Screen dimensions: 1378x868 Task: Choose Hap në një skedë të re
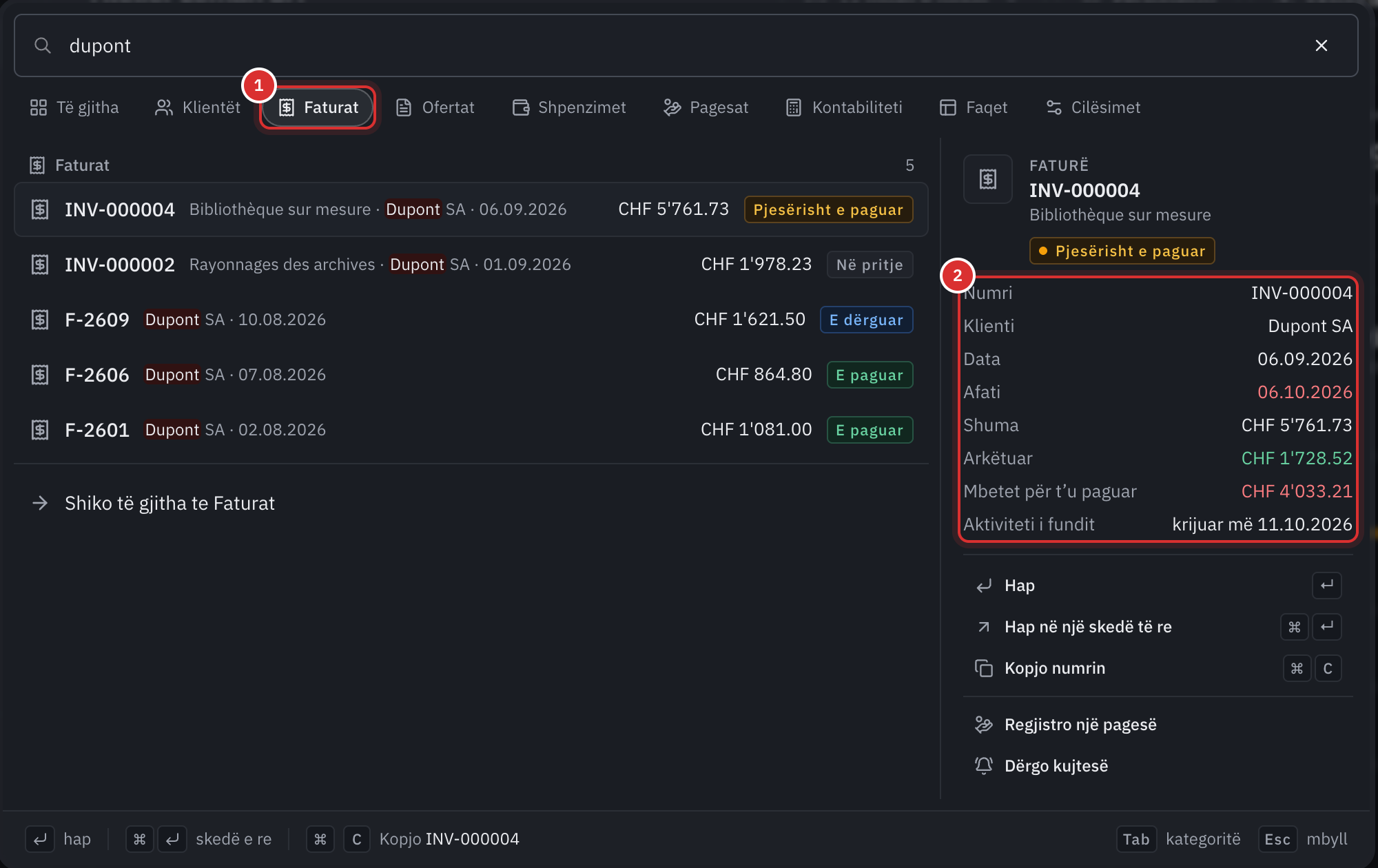click(x=1158, y=627)
